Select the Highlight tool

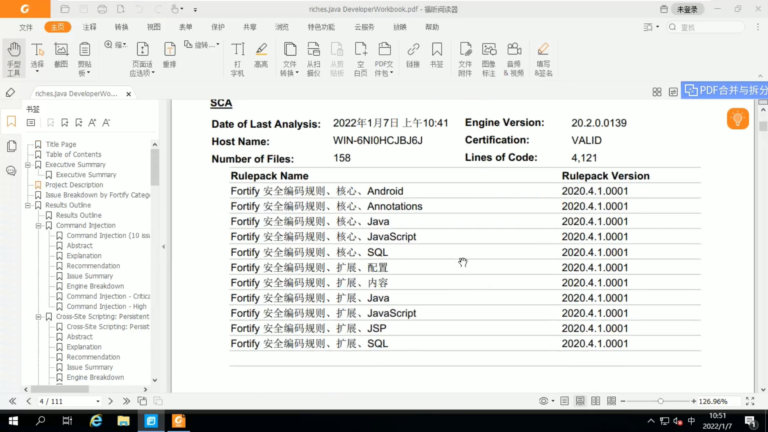pos(261,54)
